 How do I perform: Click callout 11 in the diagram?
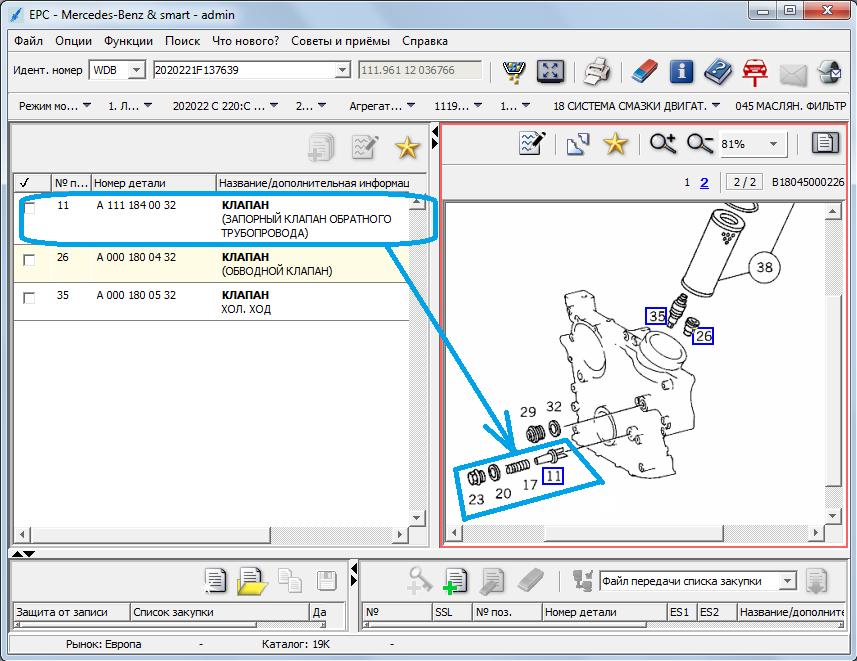553,476
